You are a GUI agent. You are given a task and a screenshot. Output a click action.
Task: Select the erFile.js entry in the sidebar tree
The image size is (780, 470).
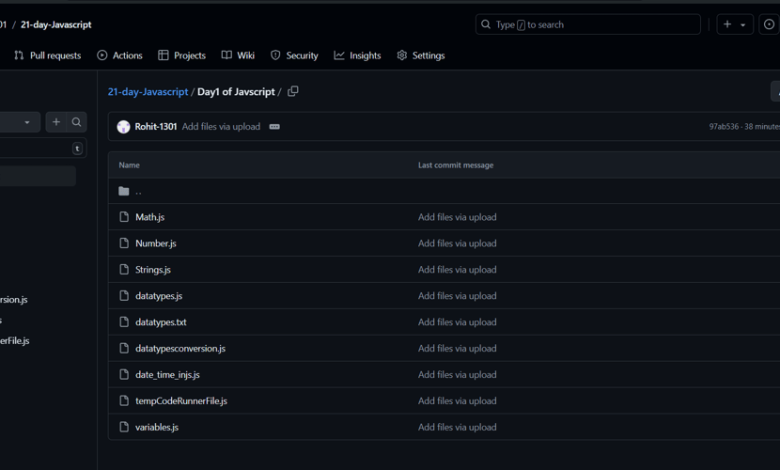[15, 341]
